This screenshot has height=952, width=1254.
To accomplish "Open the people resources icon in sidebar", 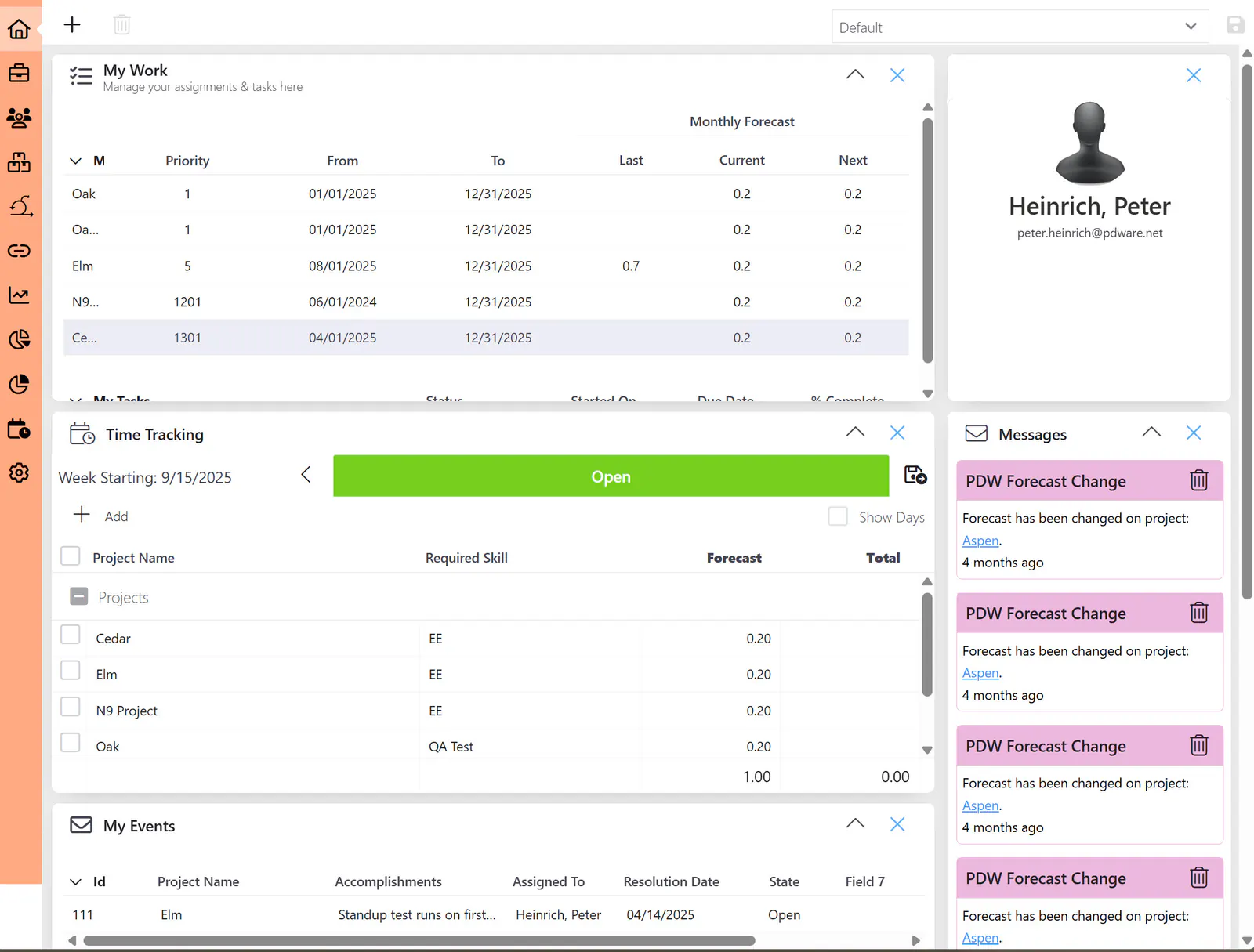I will tap(19, 118).
